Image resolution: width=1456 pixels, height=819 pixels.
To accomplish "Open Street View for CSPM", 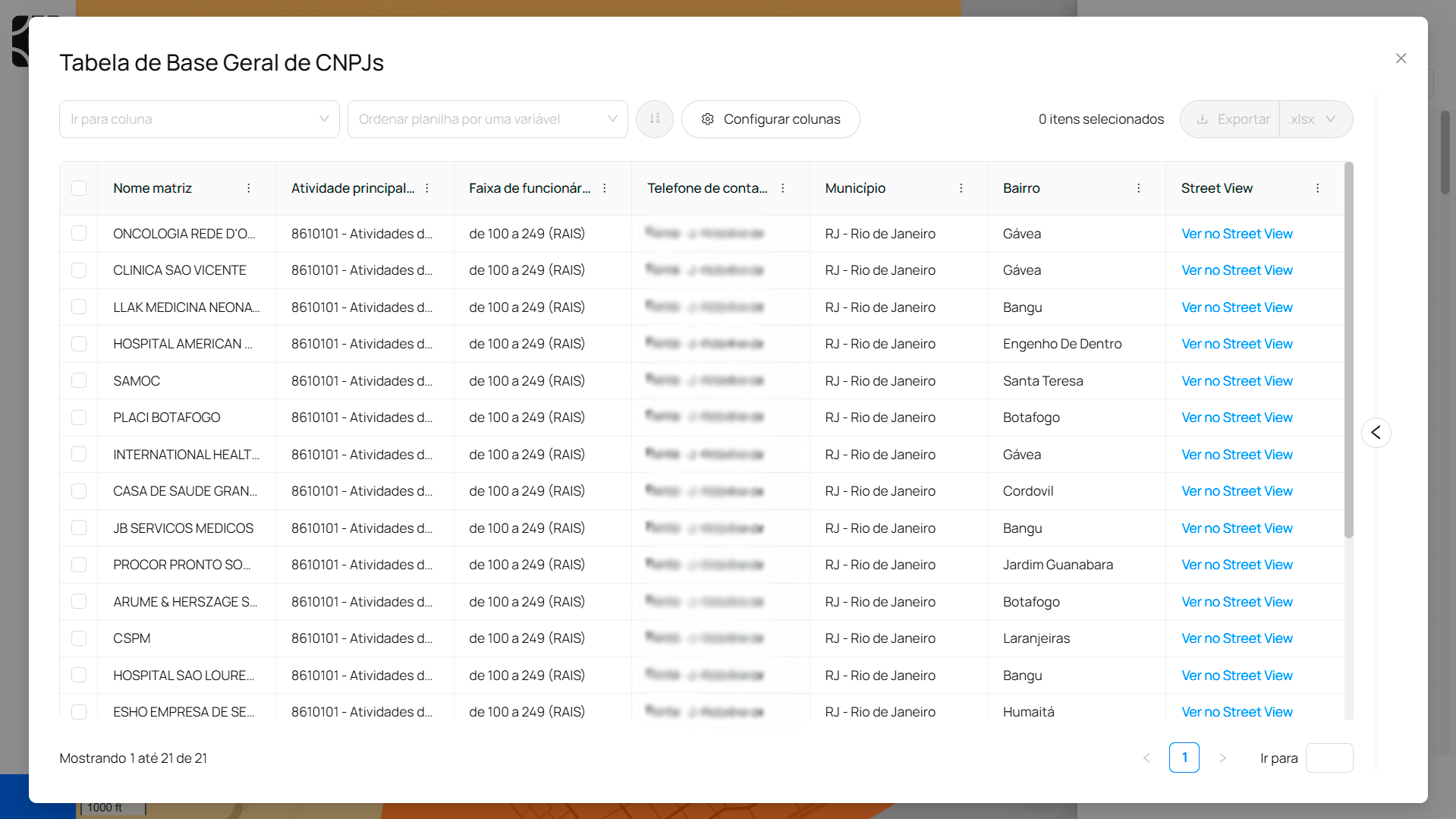I will [1237, 638].
